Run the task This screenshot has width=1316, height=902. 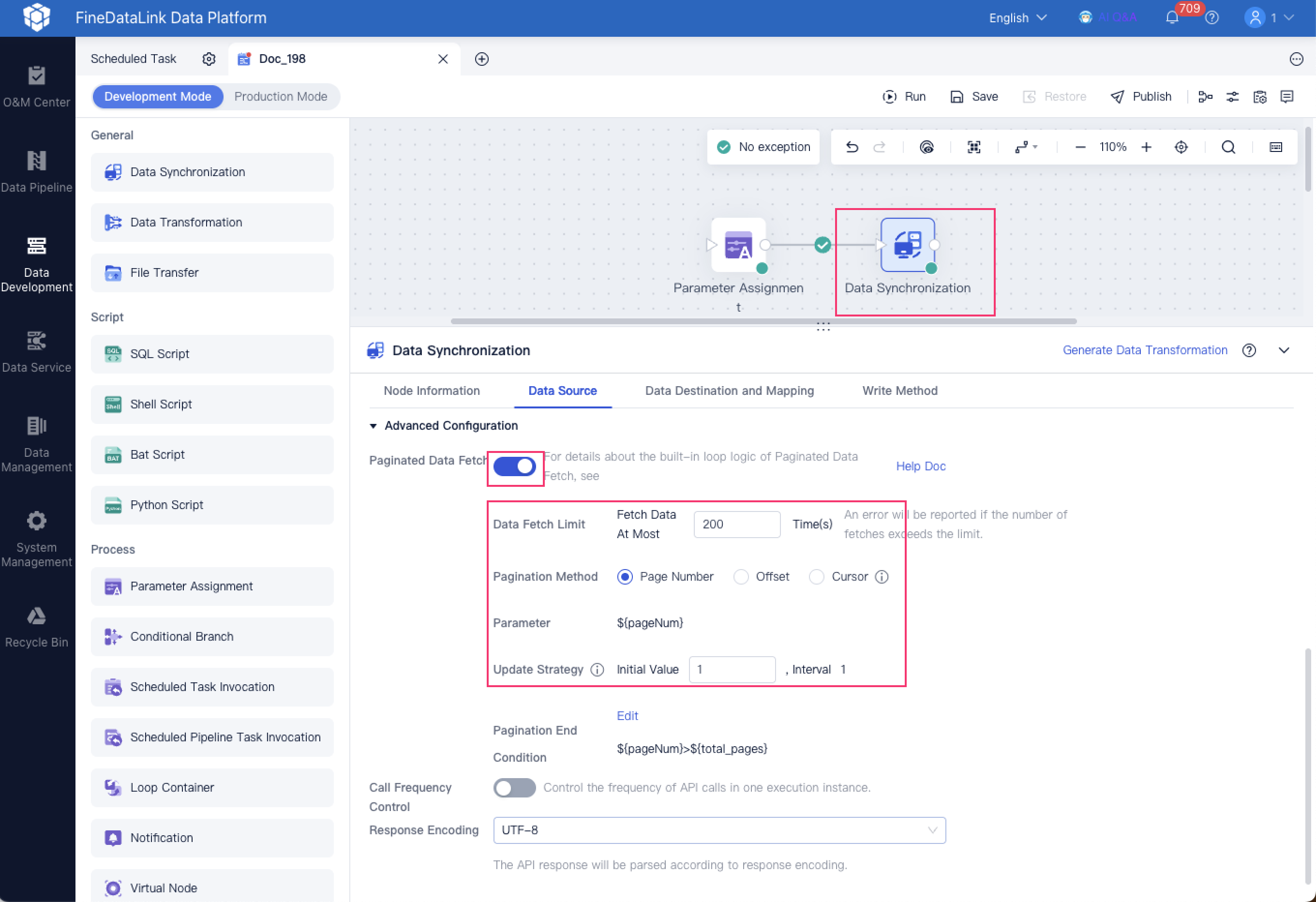[904, 97]
